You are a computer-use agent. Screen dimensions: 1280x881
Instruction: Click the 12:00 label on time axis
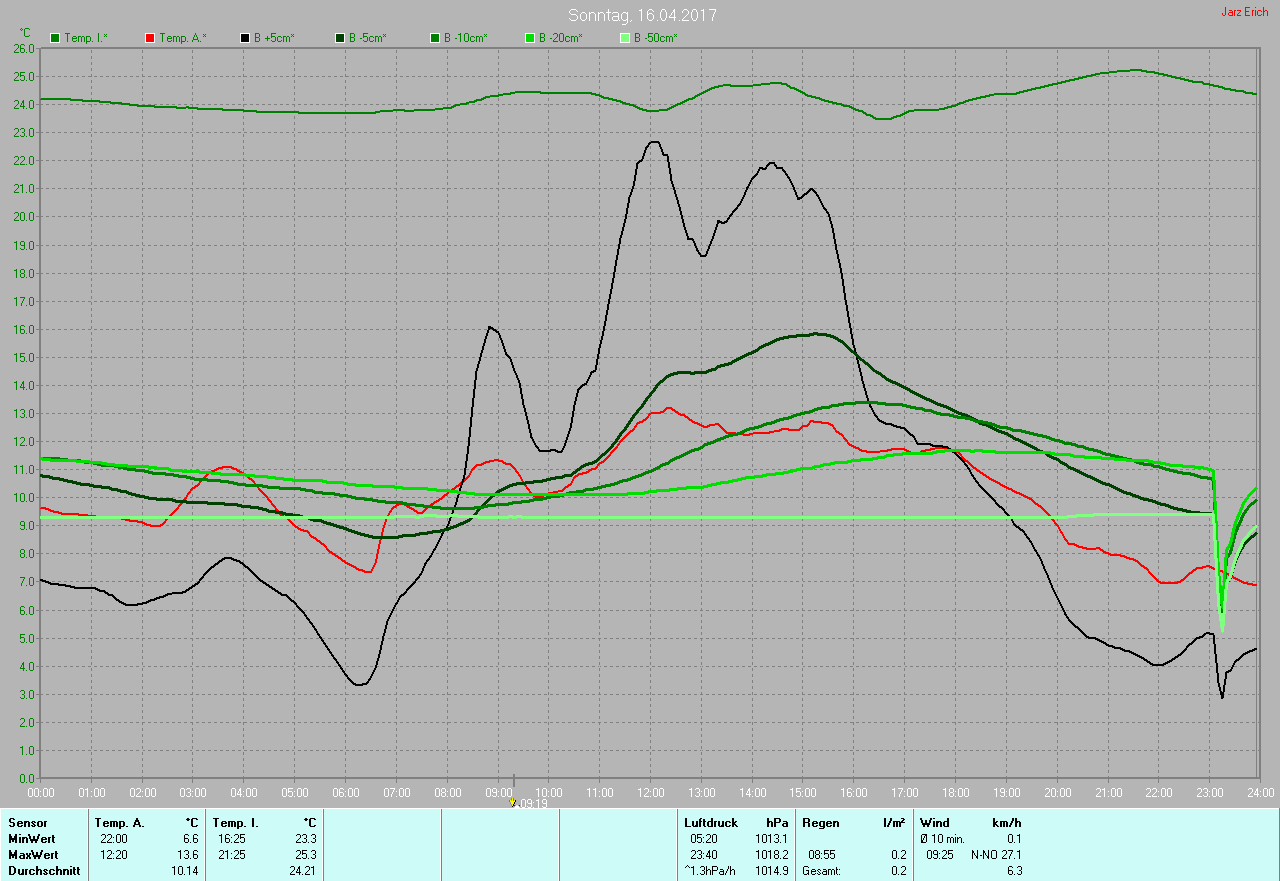coord(650,792)
